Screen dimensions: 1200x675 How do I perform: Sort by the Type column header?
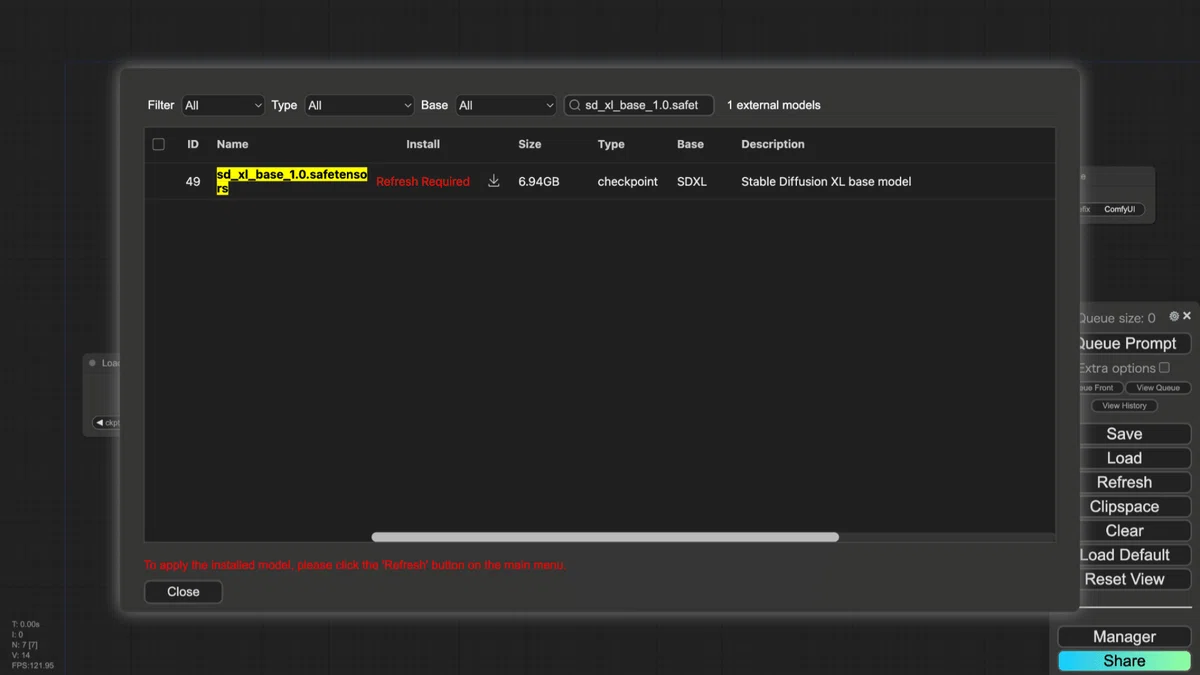tap(611, 144)
